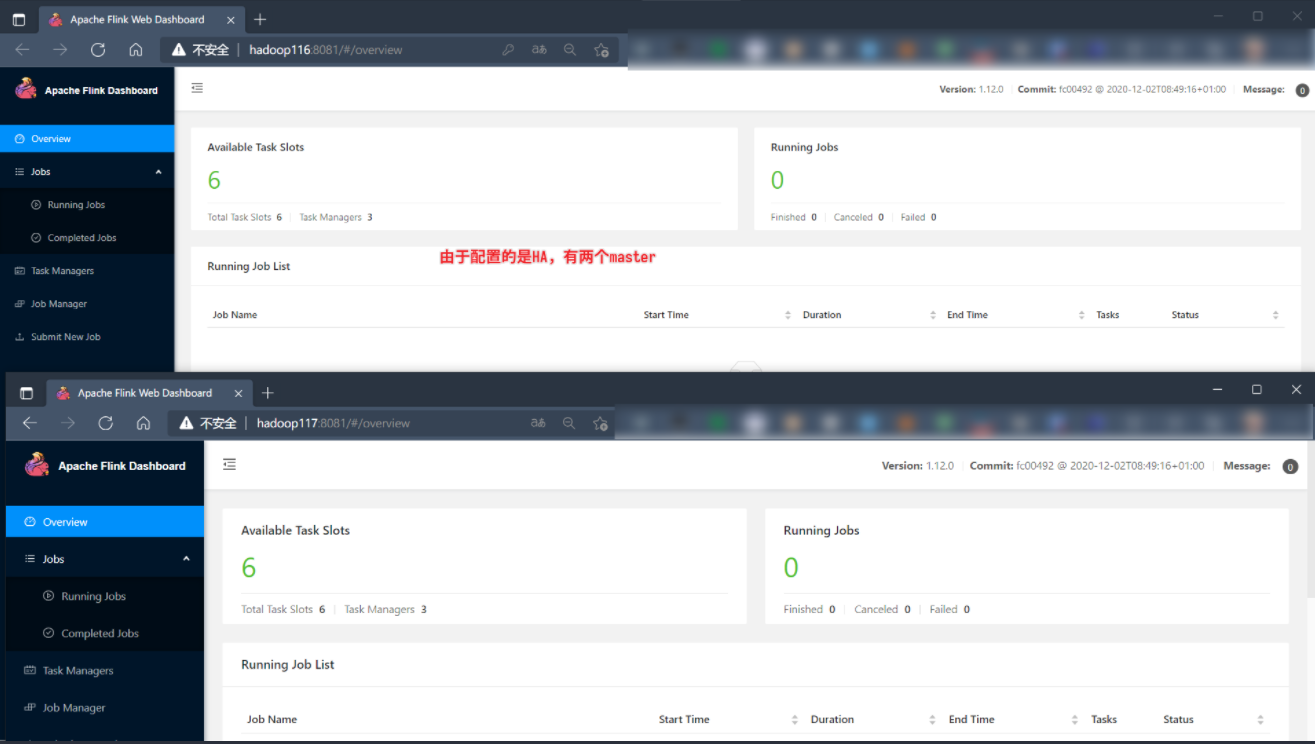1315x744 pixels.
Task: Go to home in the hadoop116 window
Action: [x=136, y=50]
